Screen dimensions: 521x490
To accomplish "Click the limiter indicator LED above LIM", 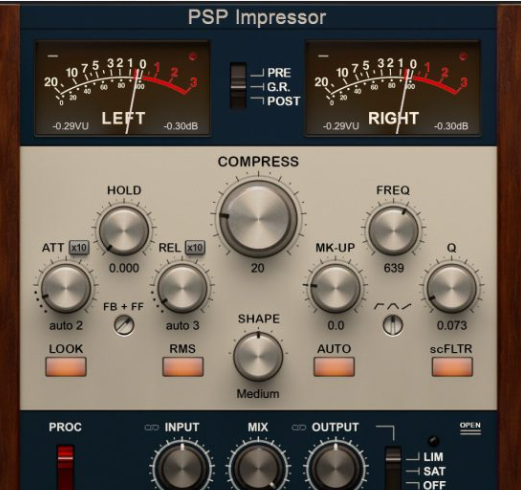I will tap(433, 441).
